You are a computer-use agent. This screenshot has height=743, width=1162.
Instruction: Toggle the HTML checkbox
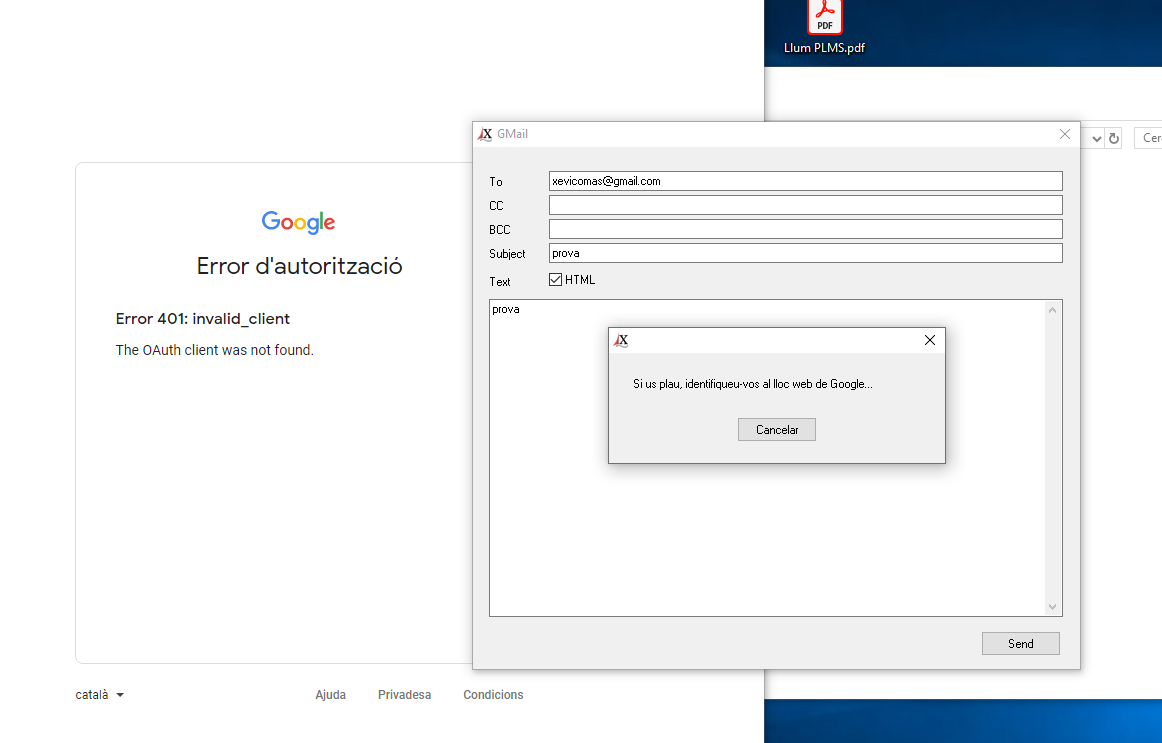[x=555, y=279]
